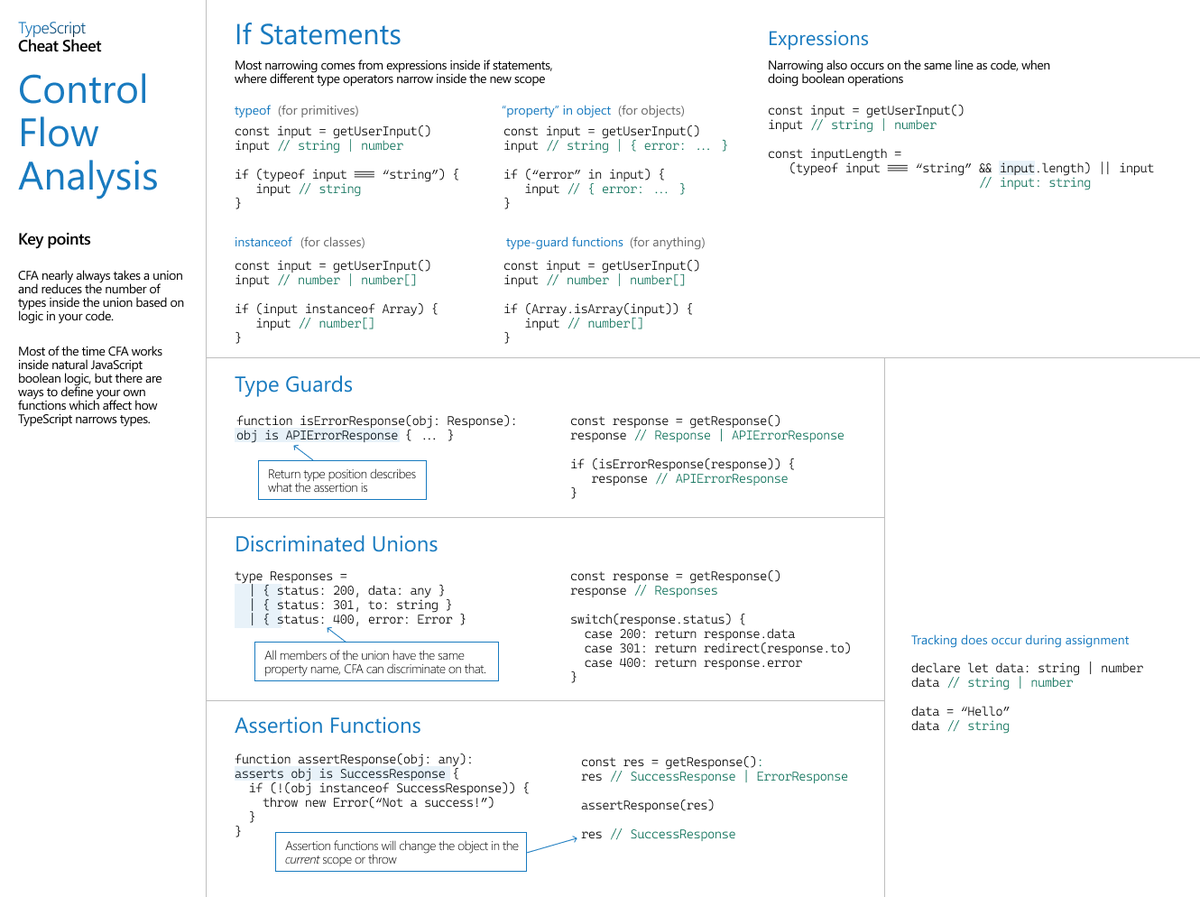Select the "property in object" label
This screenshot has height=897, width=1200.
556,110
